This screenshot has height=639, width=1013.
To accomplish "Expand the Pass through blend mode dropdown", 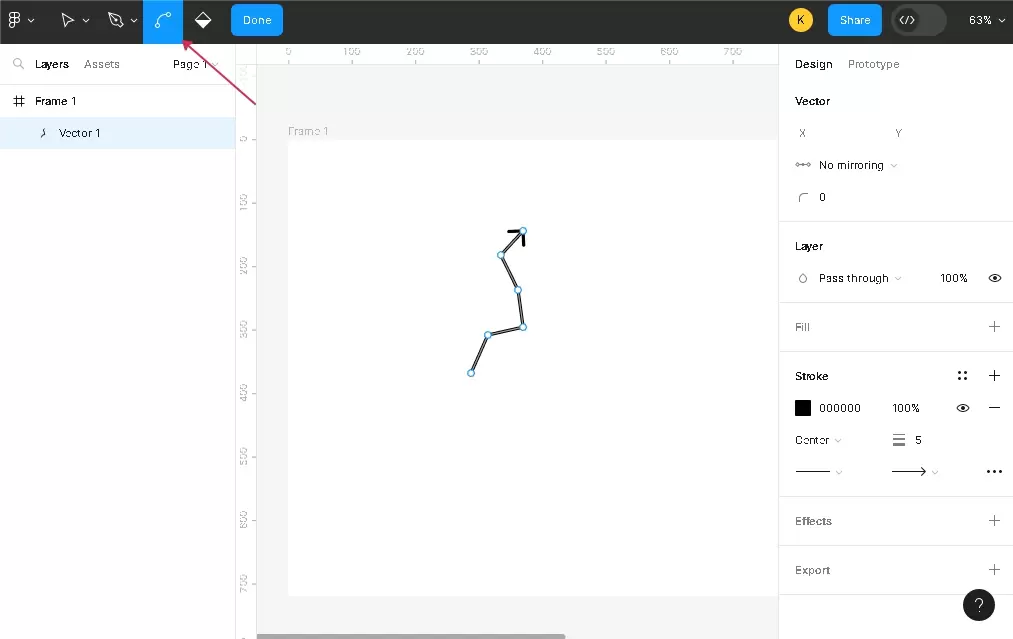I will (859, 278).
